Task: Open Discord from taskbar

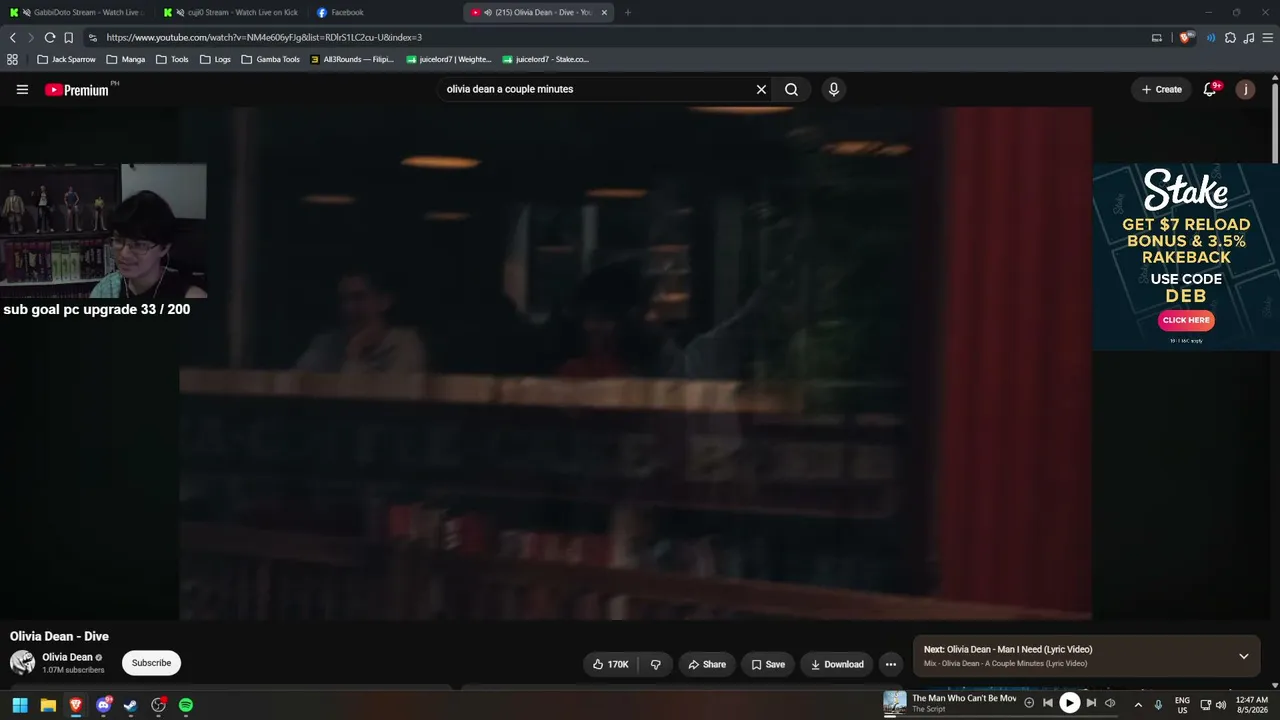Action: [103, 705]
